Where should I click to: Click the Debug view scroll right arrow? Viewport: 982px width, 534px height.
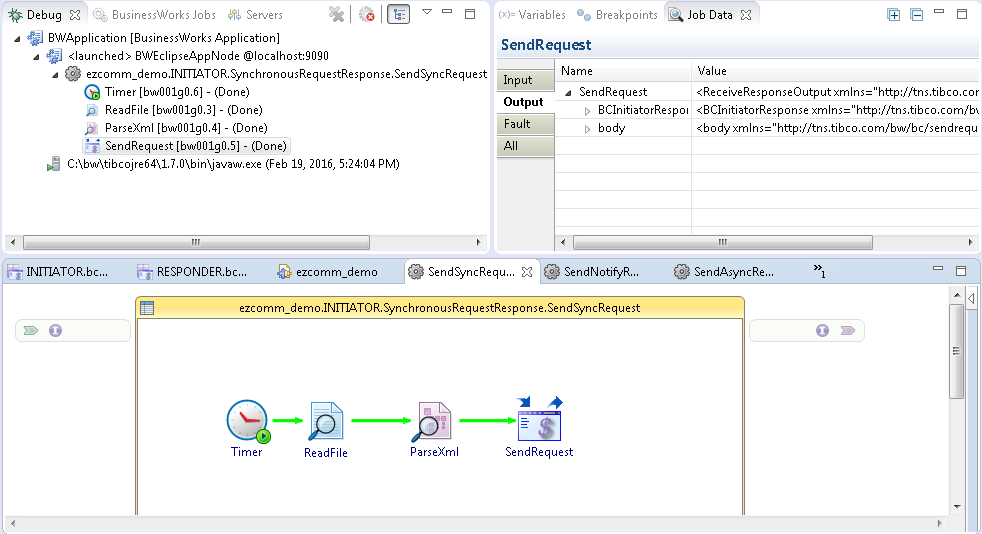tap(478, 242)
